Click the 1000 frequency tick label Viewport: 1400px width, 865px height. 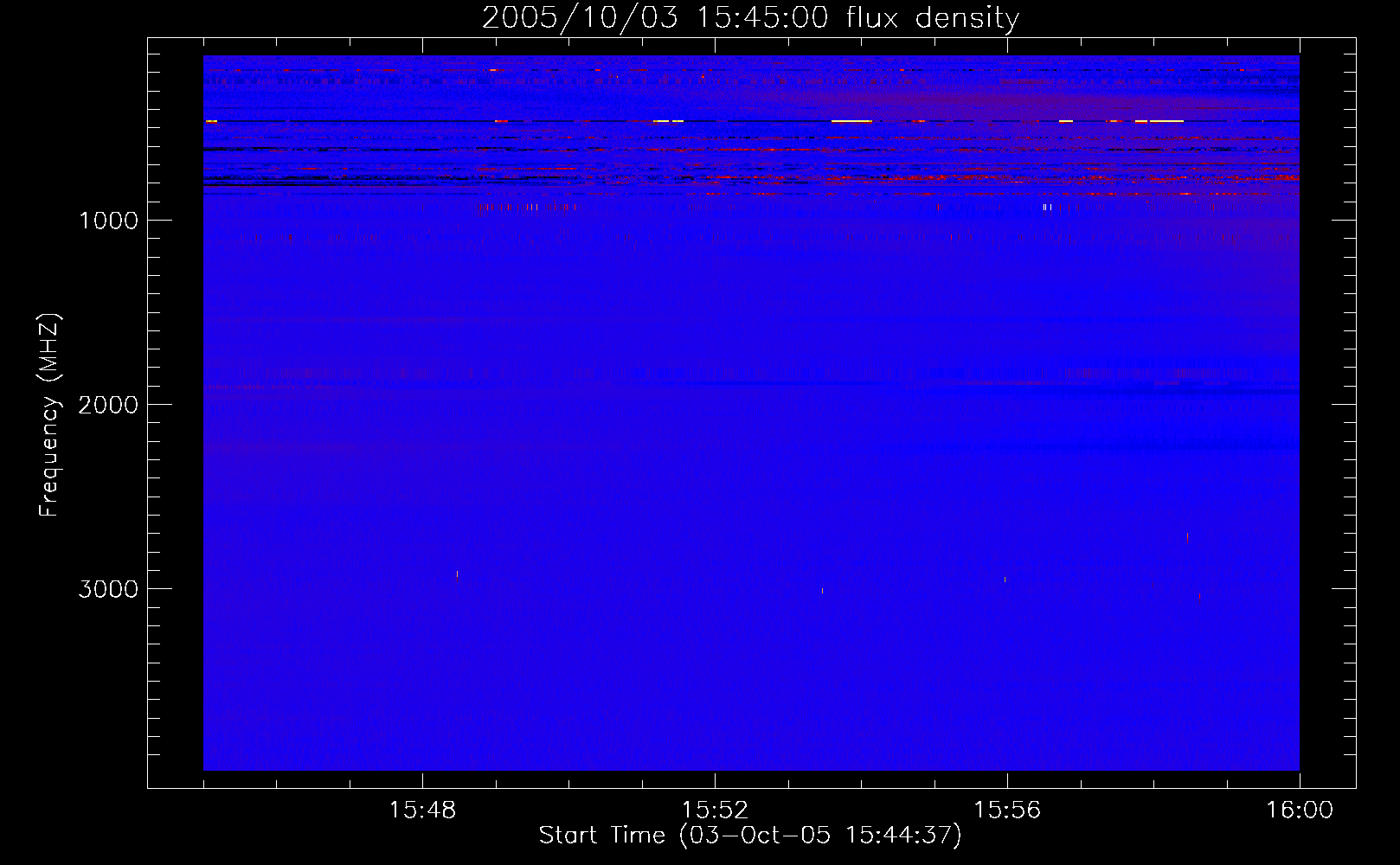click(108, 221)
